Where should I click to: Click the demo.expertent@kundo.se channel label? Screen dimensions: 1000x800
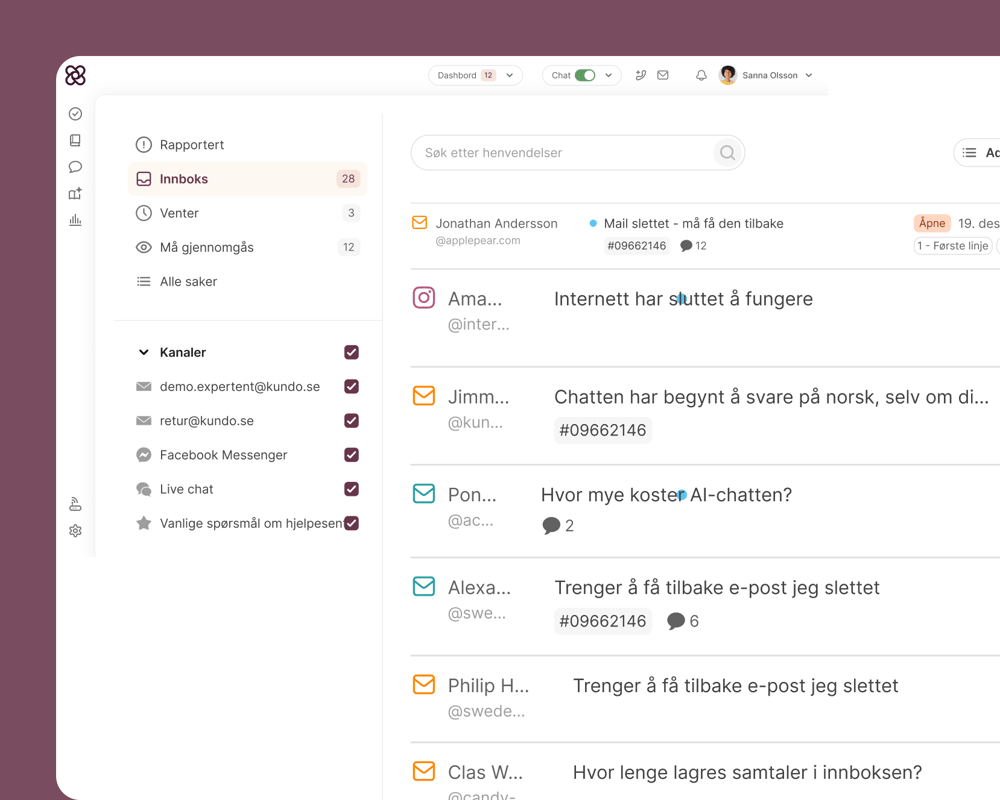(240, 387)
